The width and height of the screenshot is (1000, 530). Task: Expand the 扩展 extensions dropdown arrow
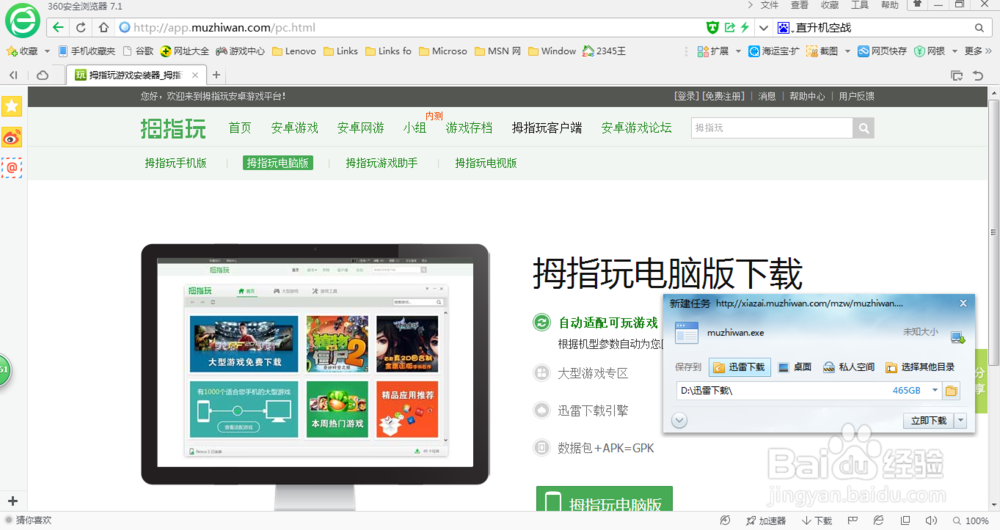click(x=738, y=51)
